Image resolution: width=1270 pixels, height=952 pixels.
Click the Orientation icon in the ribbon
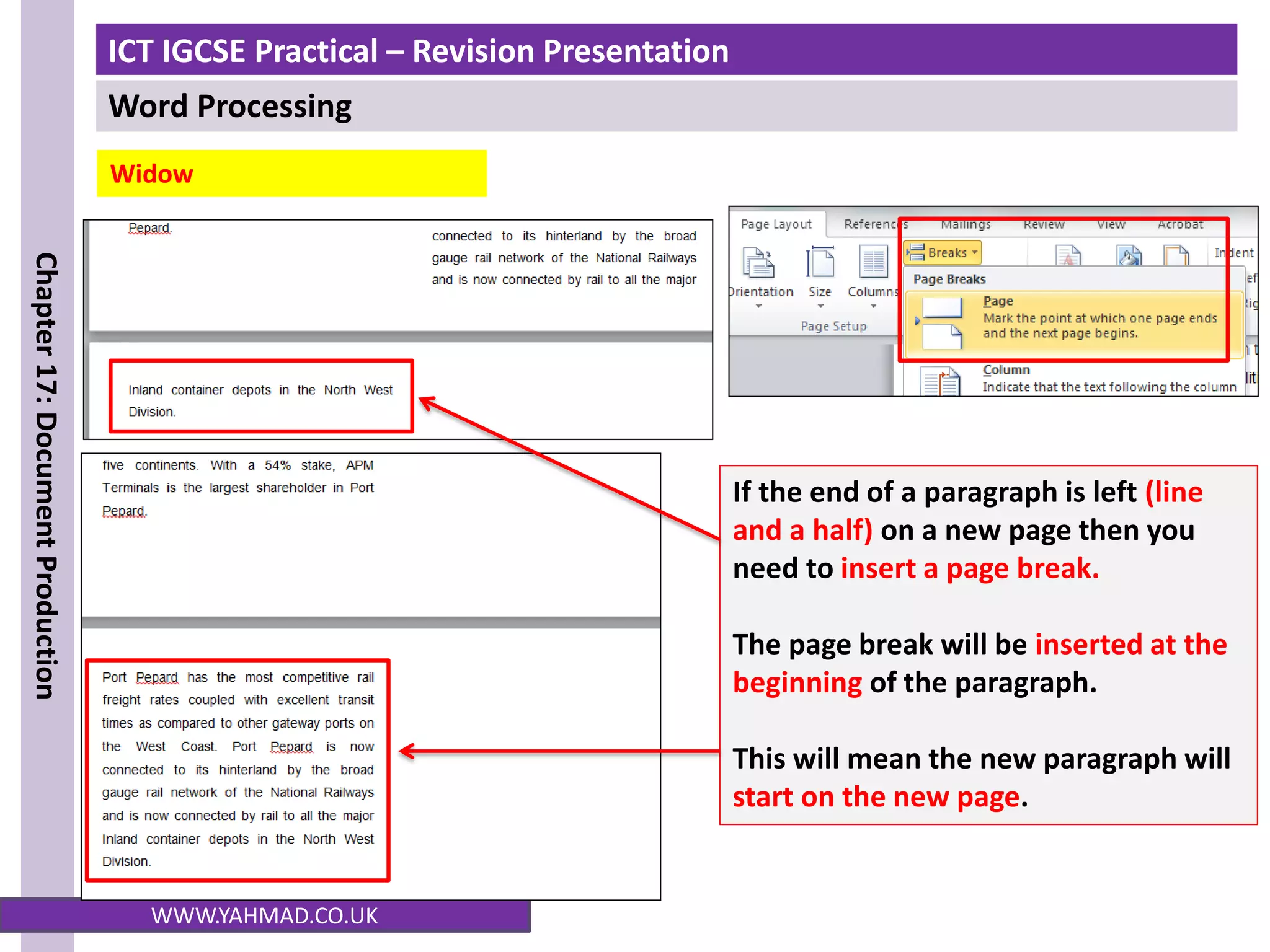[758, 263]
